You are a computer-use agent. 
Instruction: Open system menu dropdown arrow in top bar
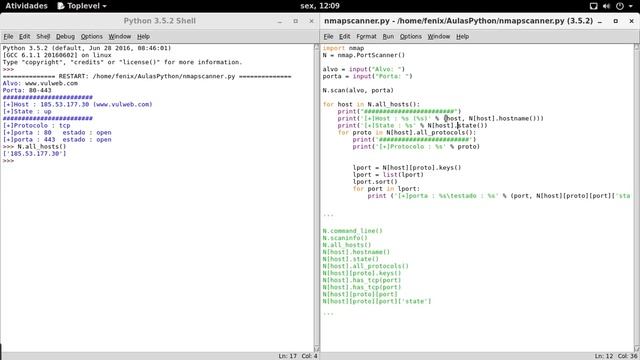point(630,6)
